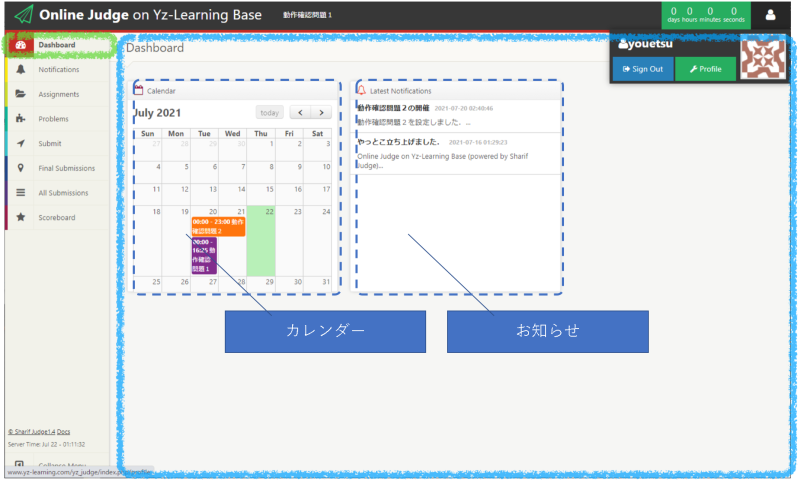
Task: Click the All Submissions list icon
Action: point(20,192)
